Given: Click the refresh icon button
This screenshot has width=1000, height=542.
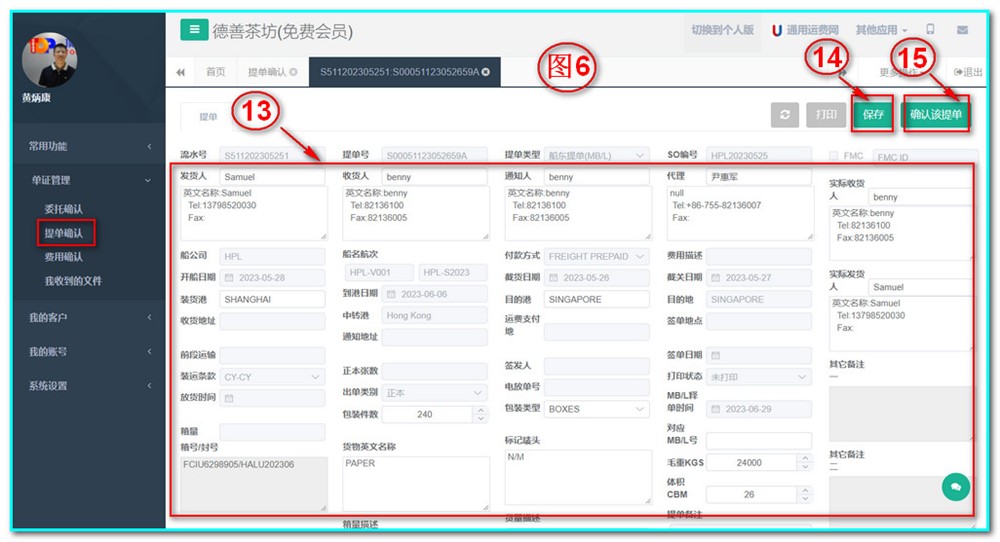Looking at the screenshot, I should coord(784,115).
